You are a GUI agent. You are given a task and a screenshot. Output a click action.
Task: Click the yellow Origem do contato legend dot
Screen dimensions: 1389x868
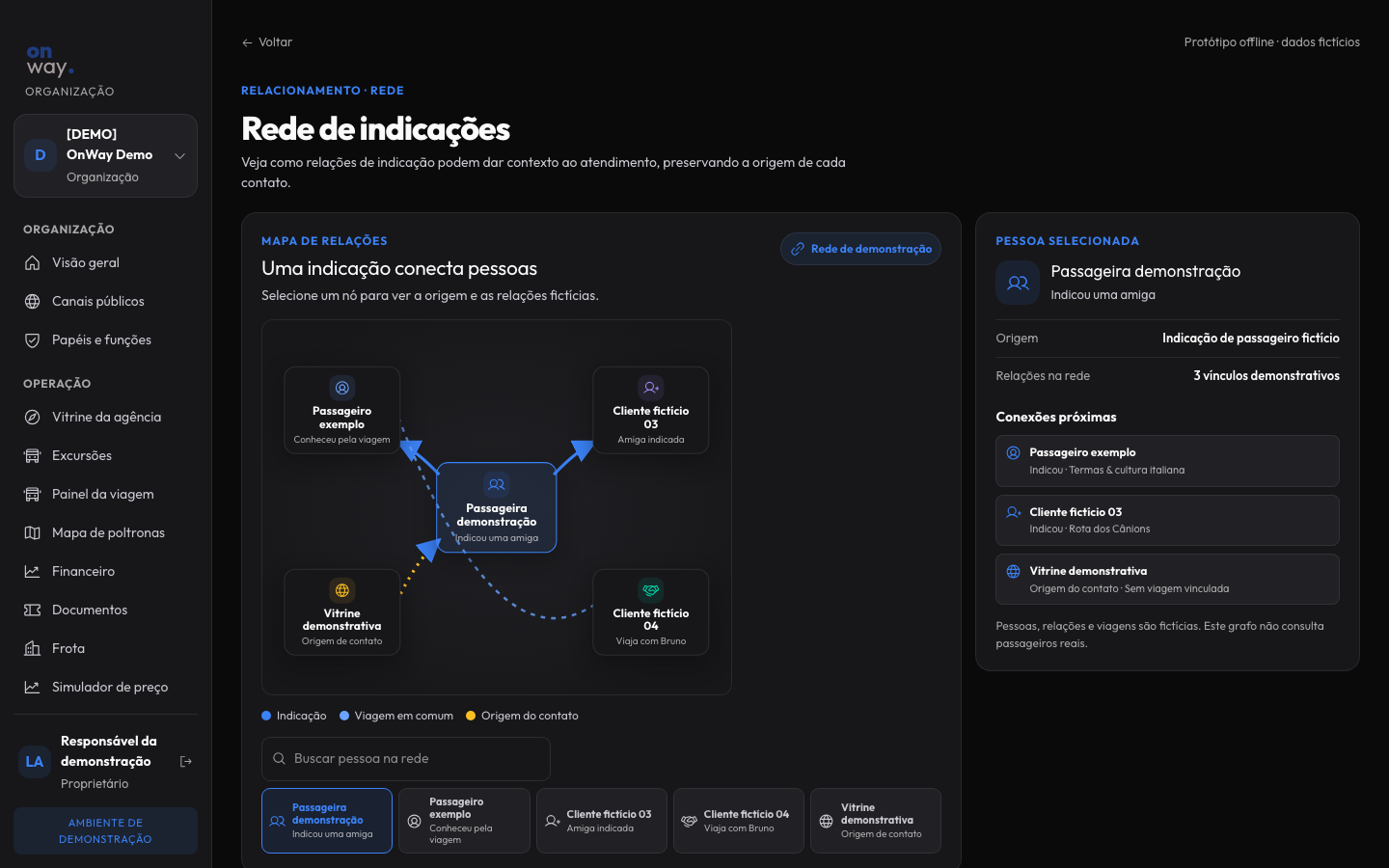[x=471, y=716]
